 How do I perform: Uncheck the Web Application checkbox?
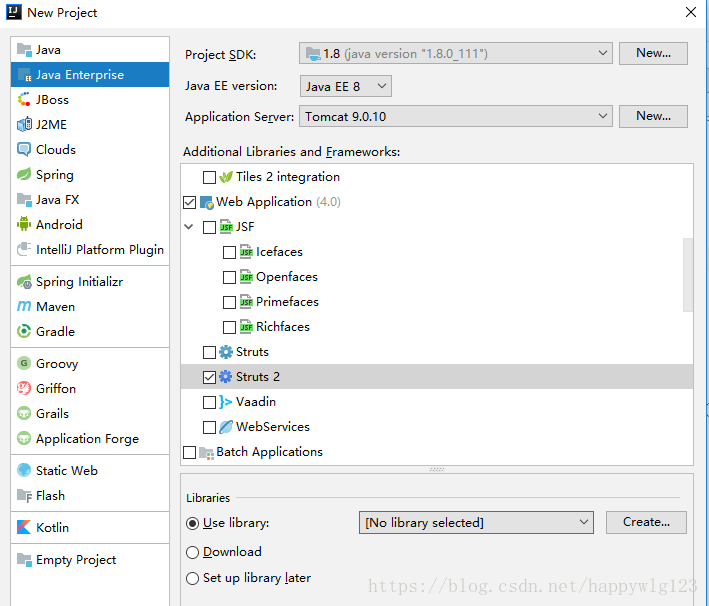click(189, 202)
